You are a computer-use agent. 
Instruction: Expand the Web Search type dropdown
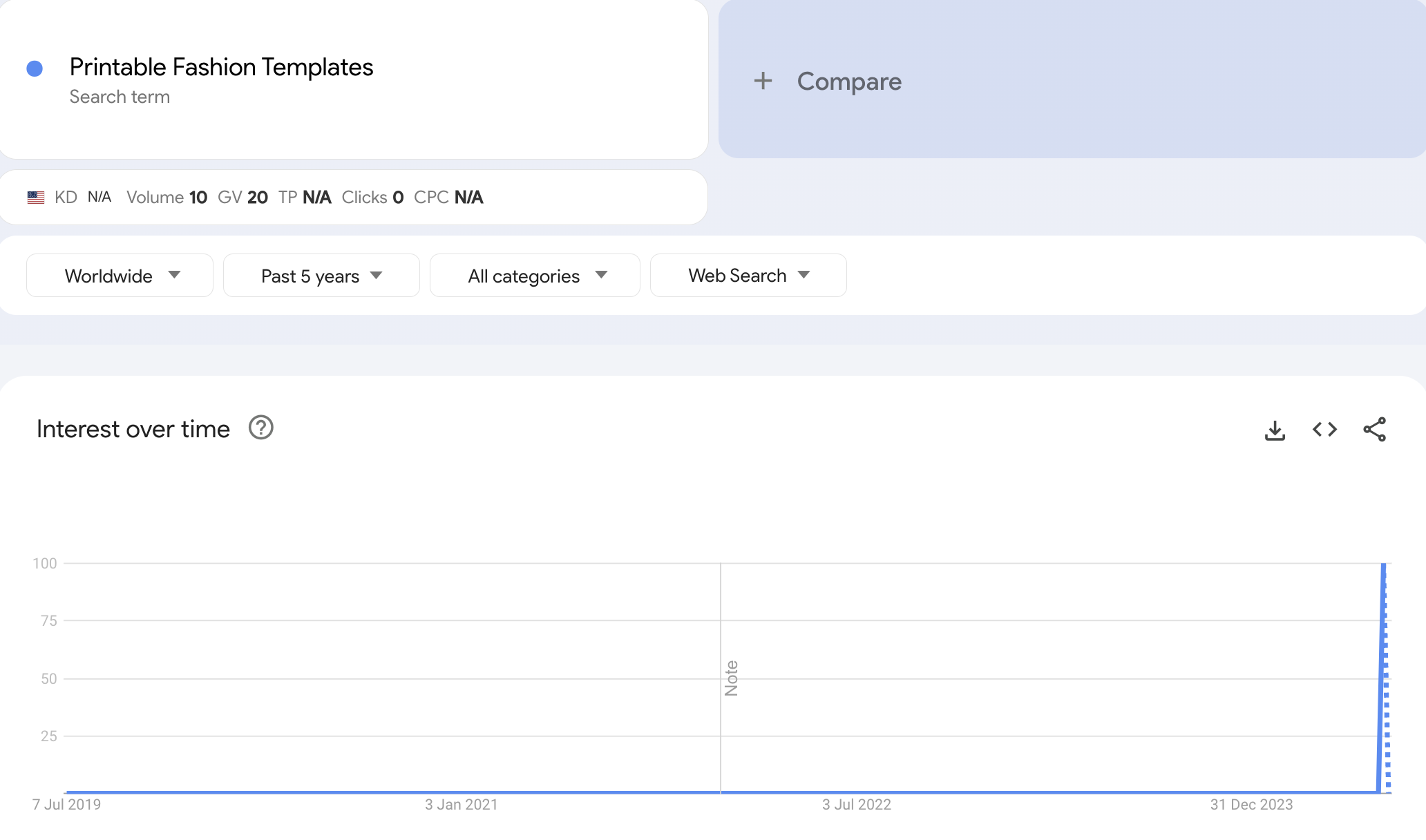click(748, 276)
